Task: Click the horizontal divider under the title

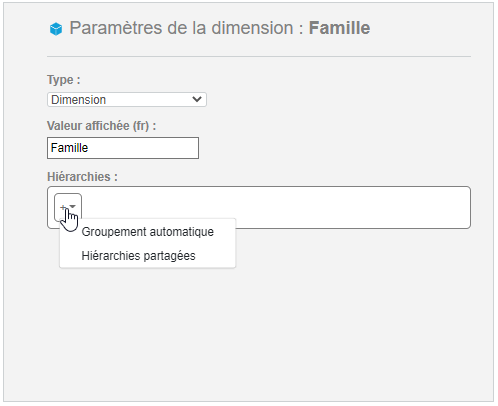Action: (259, 56)
